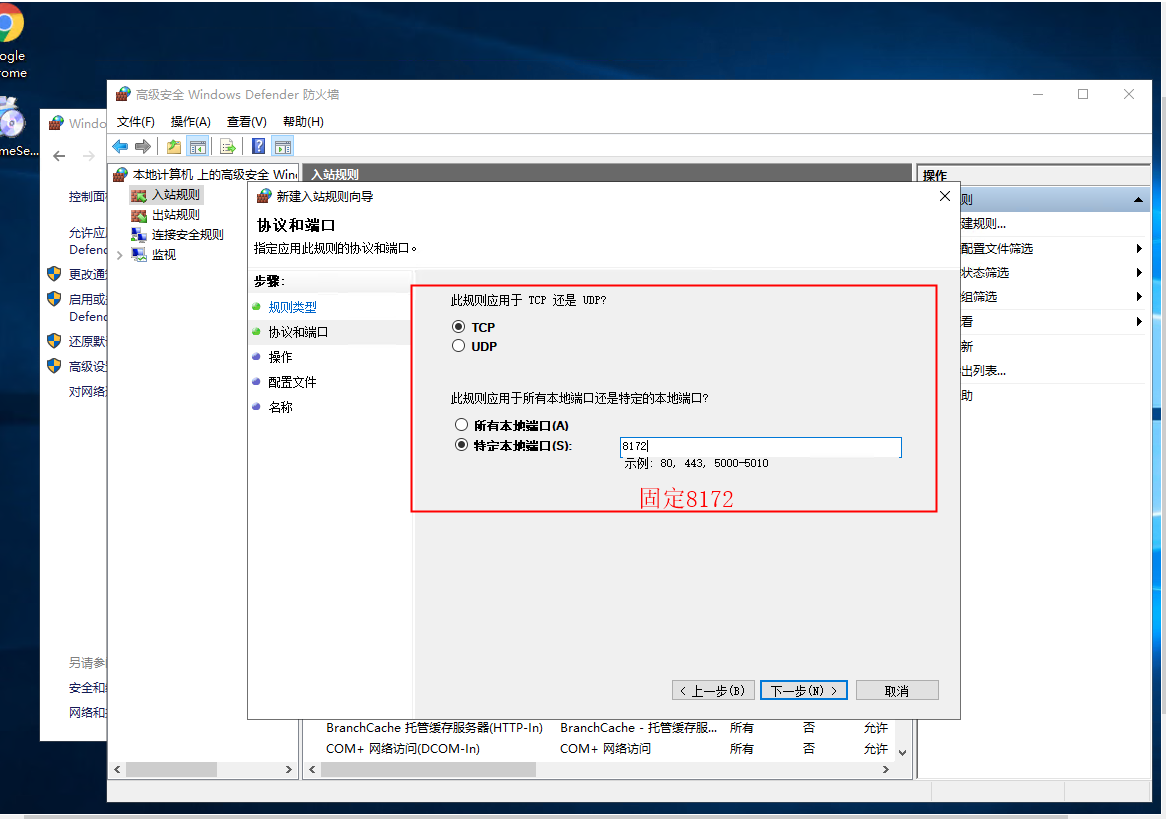This screenshot has height=819, width=1166.
Task: Click 新建规则... in actions pane
Action: 983,223
